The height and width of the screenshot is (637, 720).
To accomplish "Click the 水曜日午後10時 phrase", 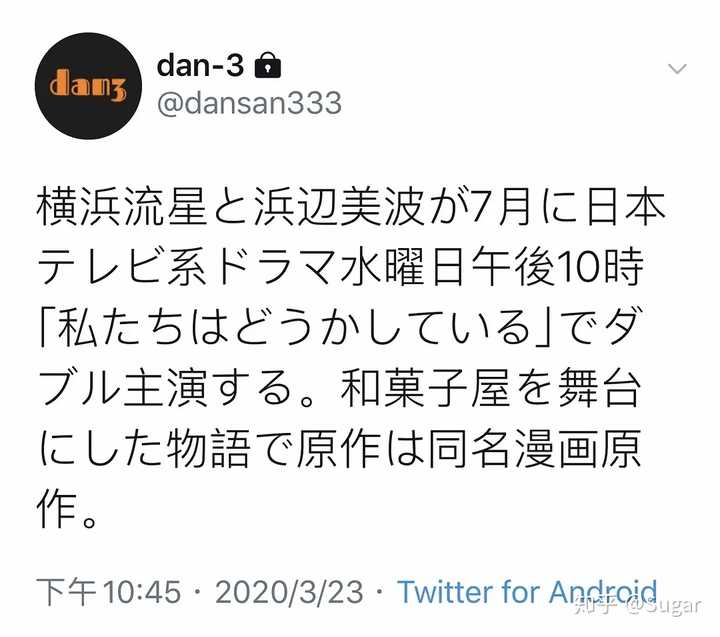I will pyautogui.click(x=492, y=265).
